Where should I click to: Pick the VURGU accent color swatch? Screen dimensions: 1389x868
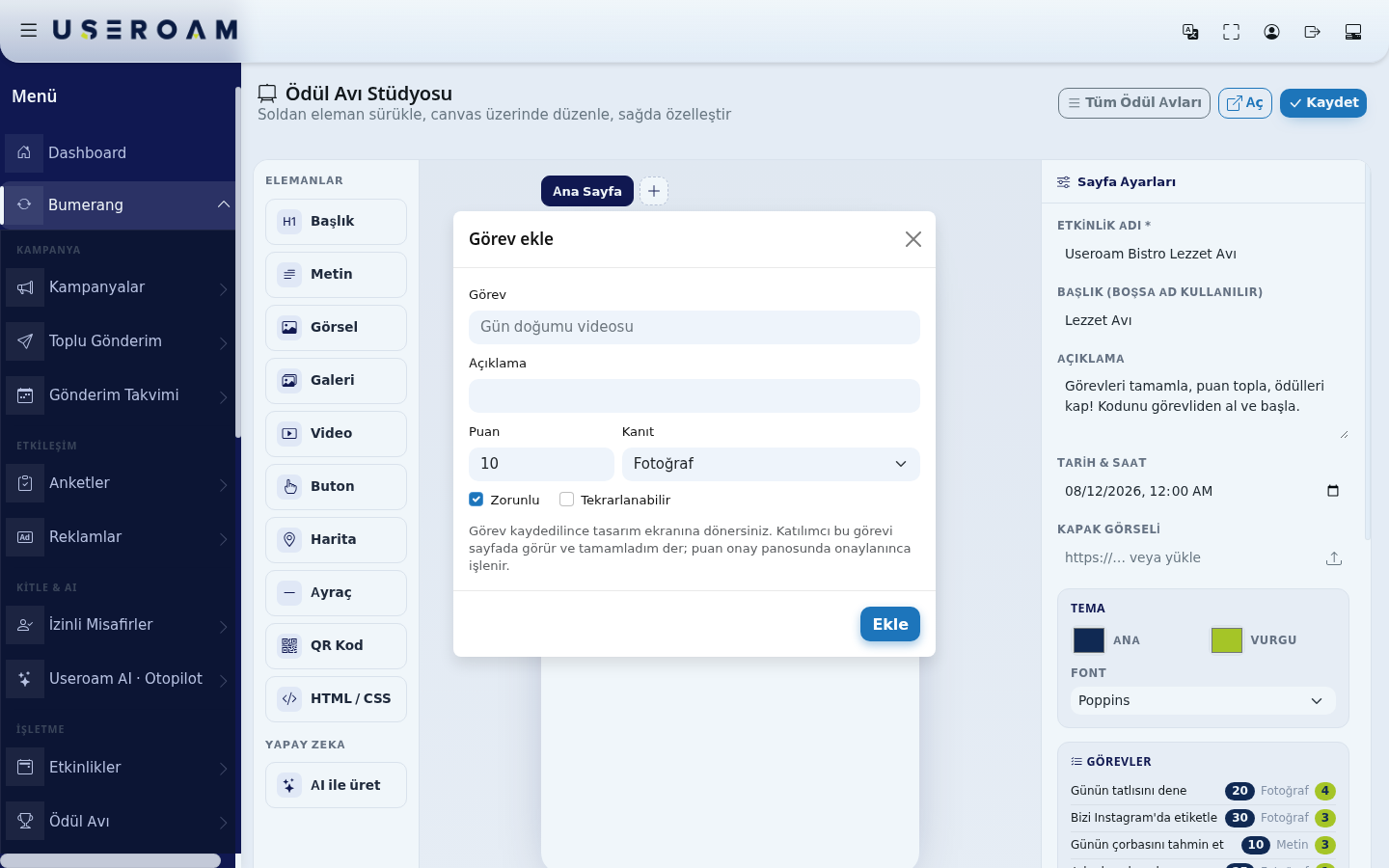point(1227,640)
